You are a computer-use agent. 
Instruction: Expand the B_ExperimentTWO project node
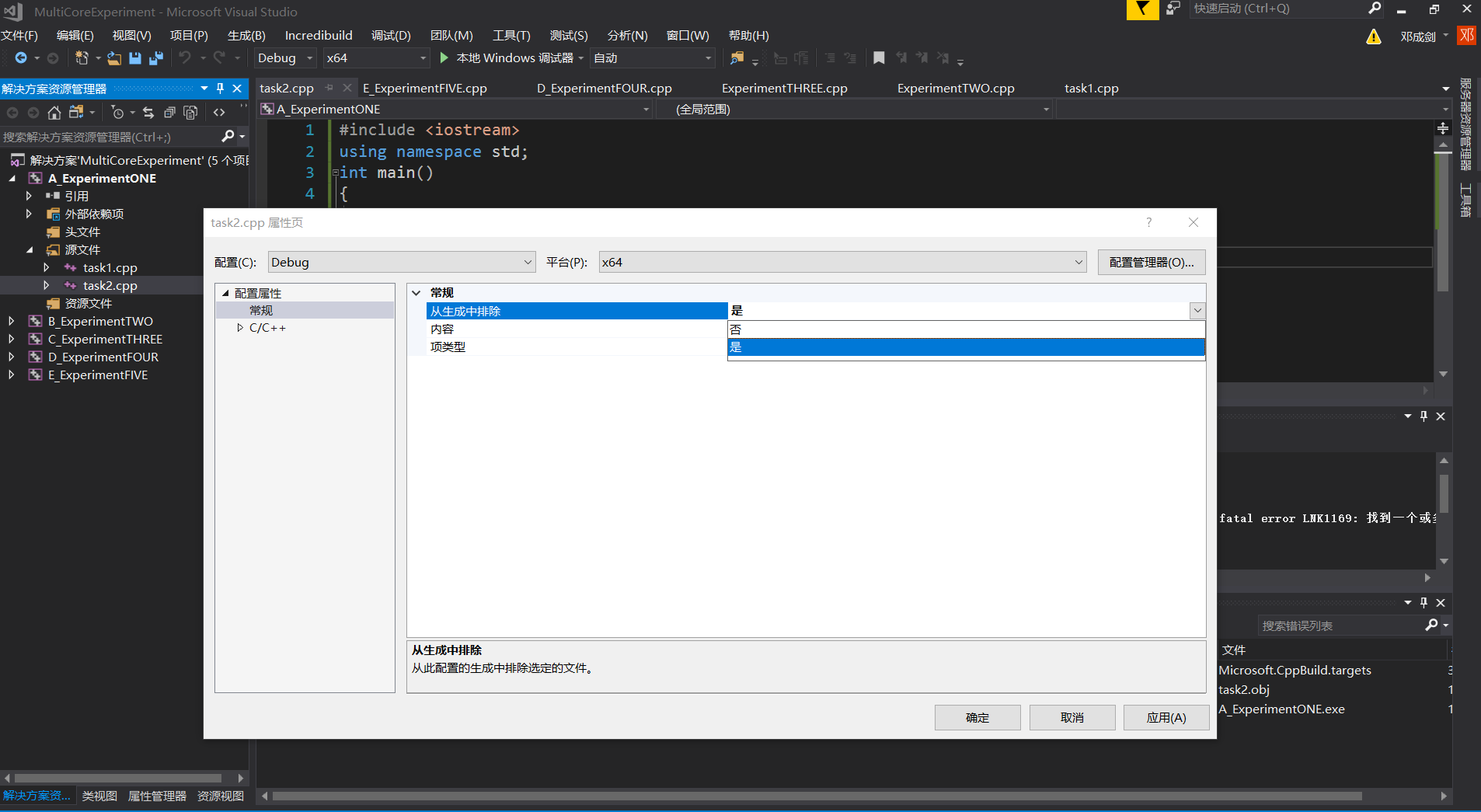click(11, 321)
